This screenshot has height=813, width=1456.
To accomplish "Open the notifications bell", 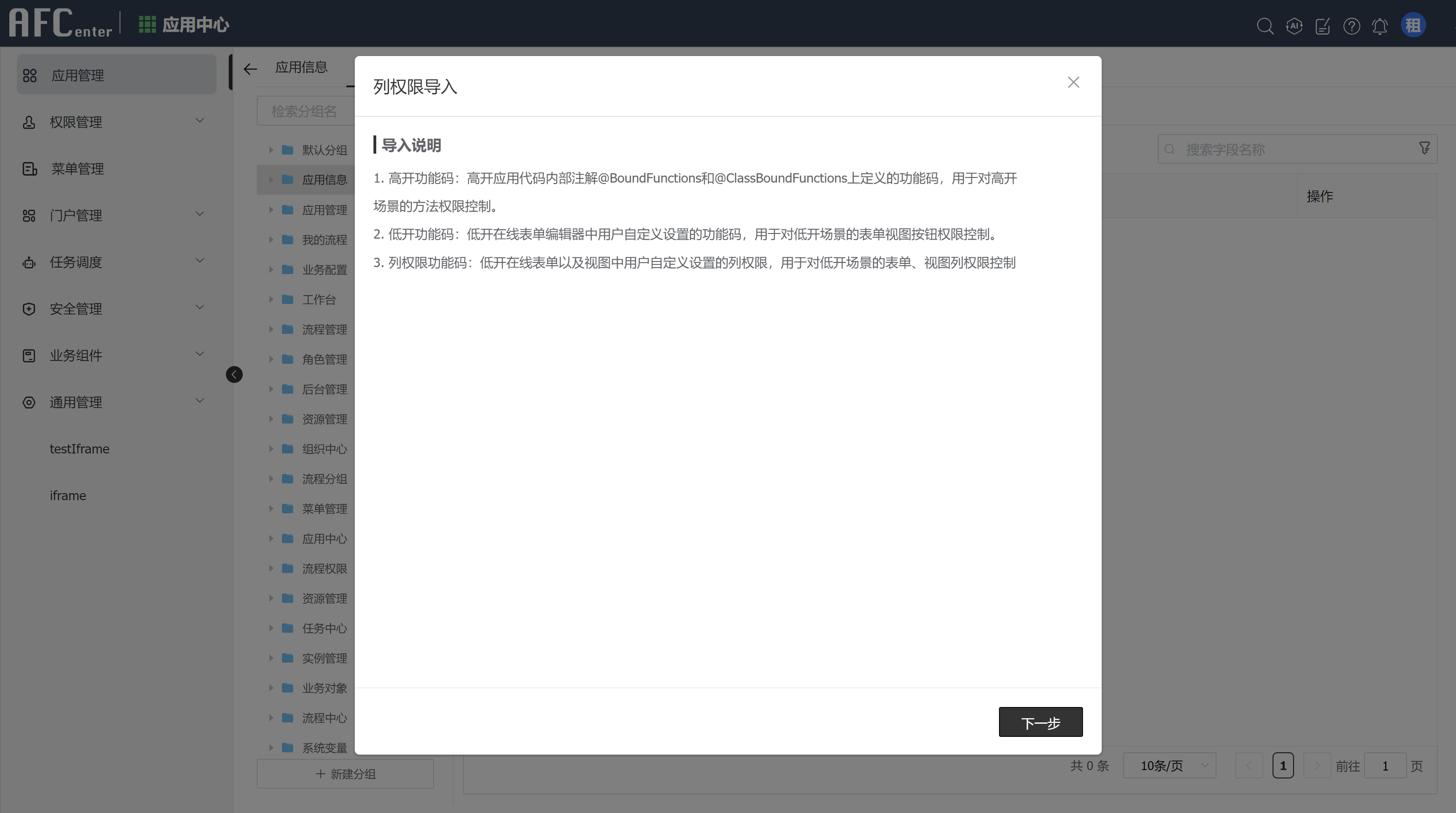I will coord(1380,26).
